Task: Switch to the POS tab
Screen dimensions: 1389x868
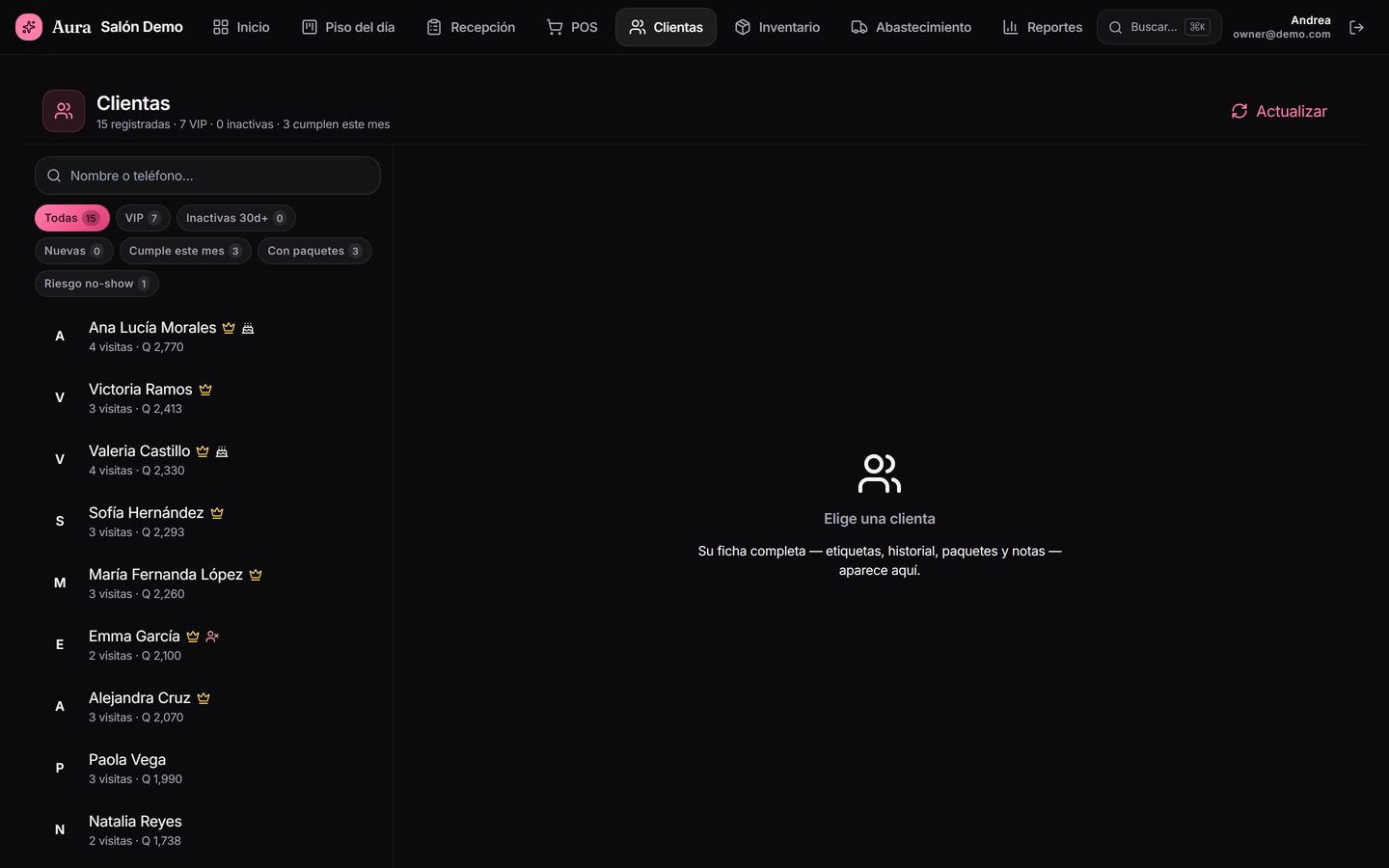Action: (572, 27)
